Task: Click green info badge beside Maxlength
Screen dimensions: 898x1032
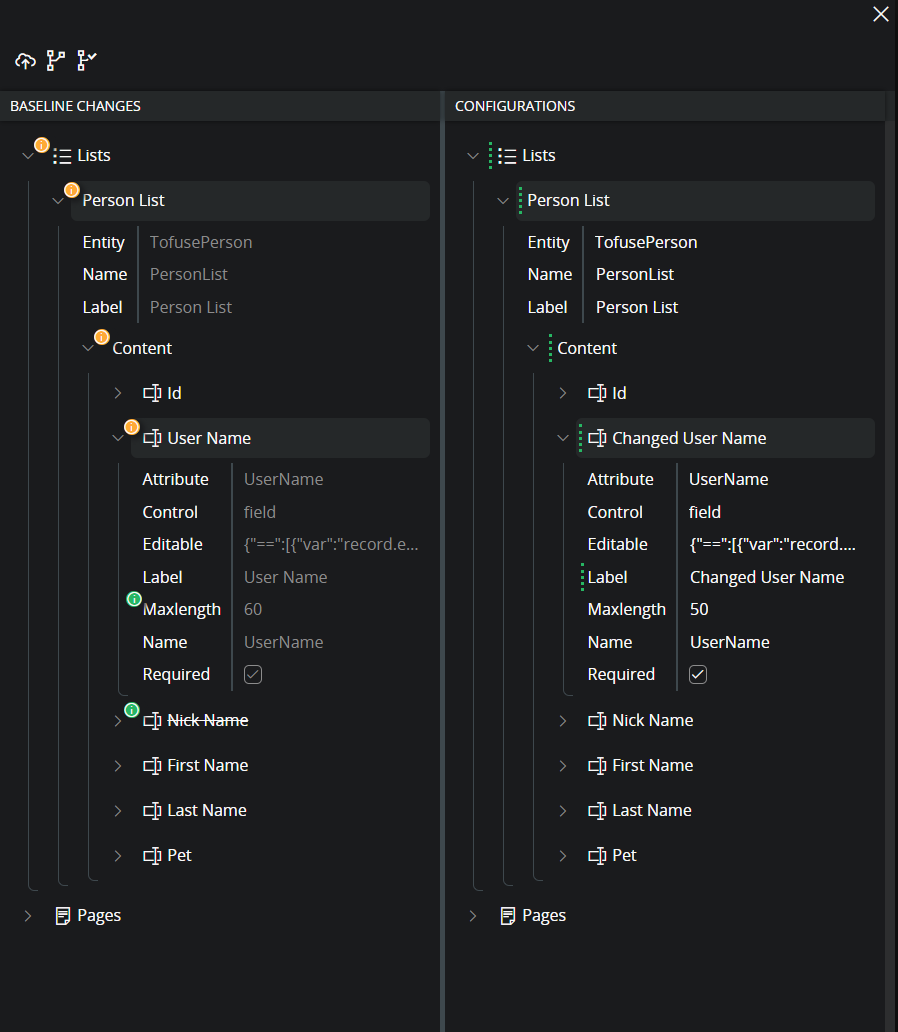Action: (x=134, y=599)
